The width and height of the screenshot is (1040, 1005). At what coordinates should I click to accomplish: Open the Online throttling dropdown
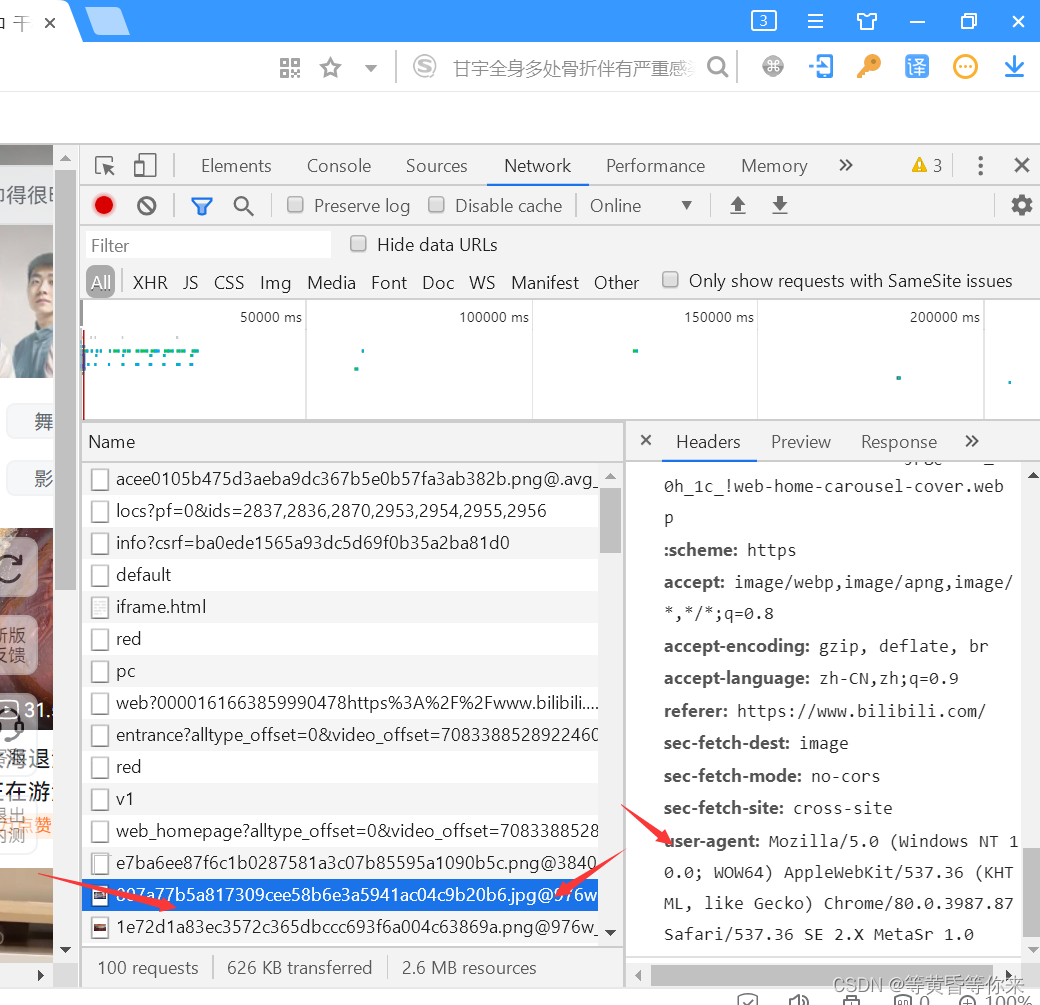(643, 205)
